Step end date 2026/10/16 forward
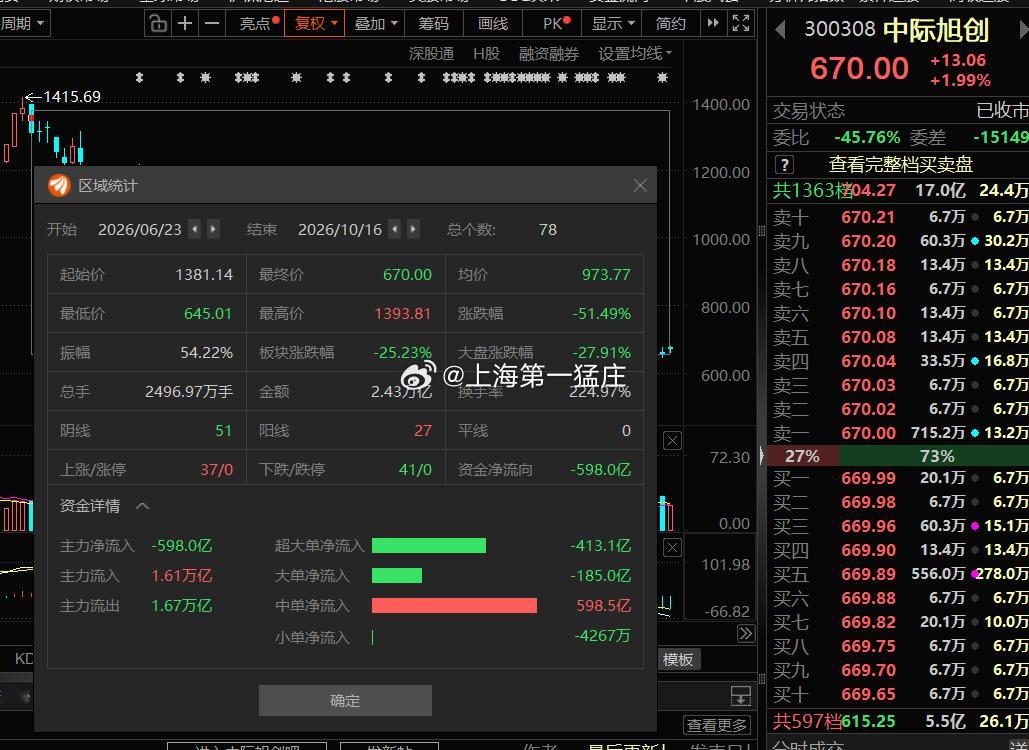 click(413, 229)
